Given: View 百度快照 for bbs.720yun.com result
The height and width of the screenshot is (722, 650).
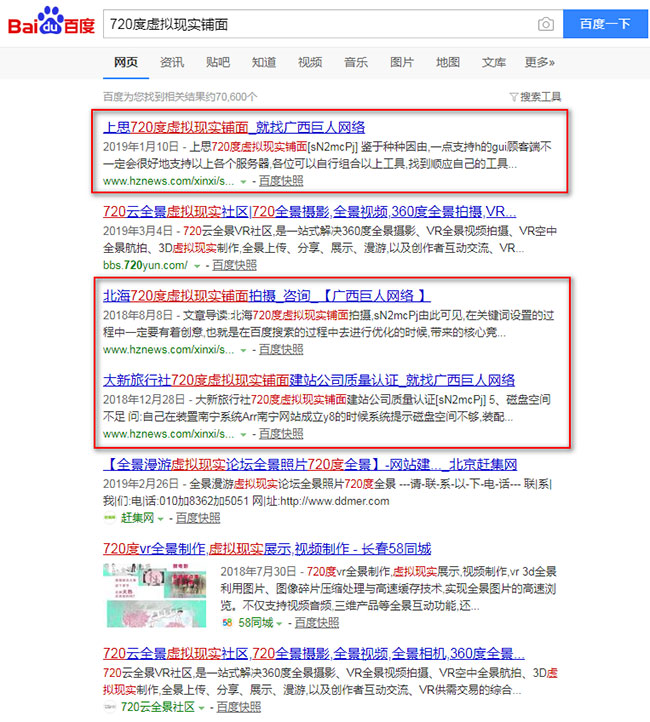Looking at the screenshot, I should (x=231, y=265).
